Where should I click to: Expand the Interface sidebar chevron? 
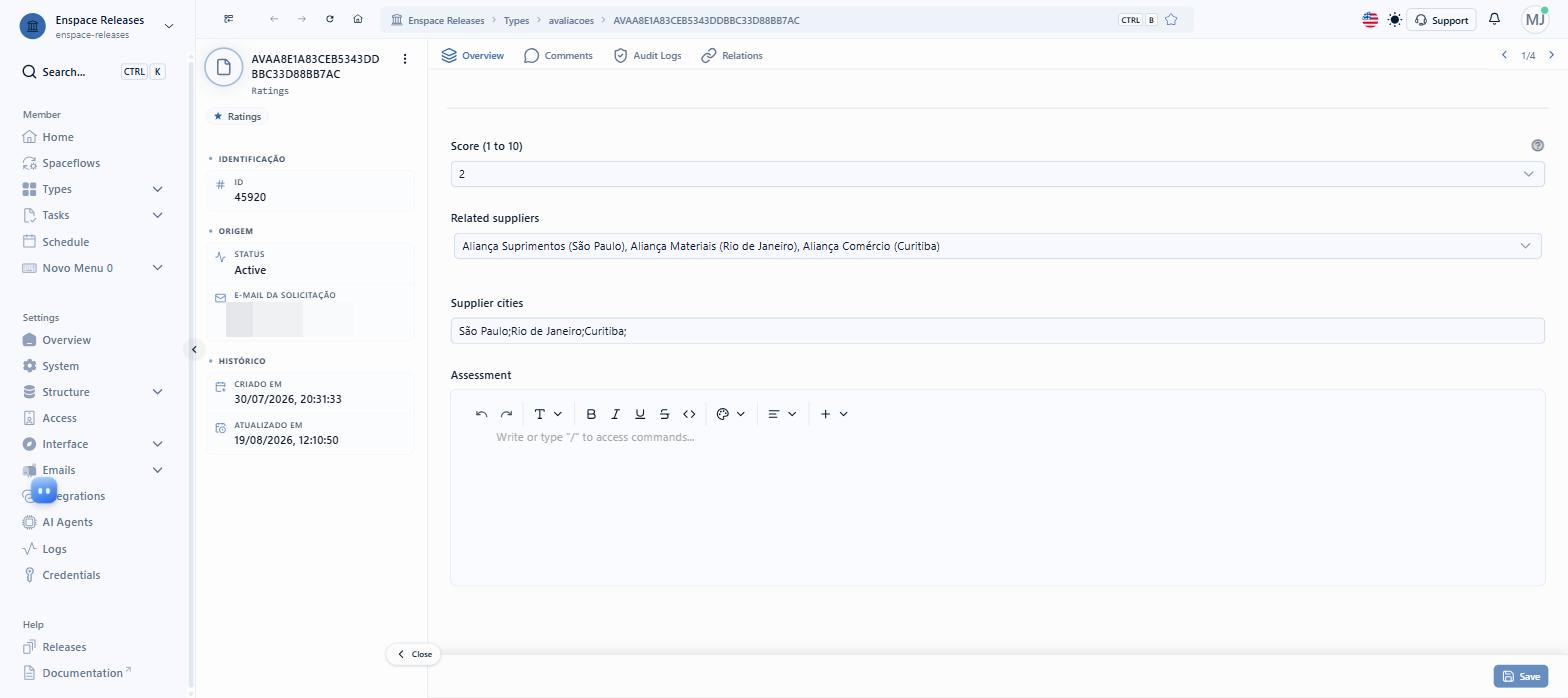point(157,444)
